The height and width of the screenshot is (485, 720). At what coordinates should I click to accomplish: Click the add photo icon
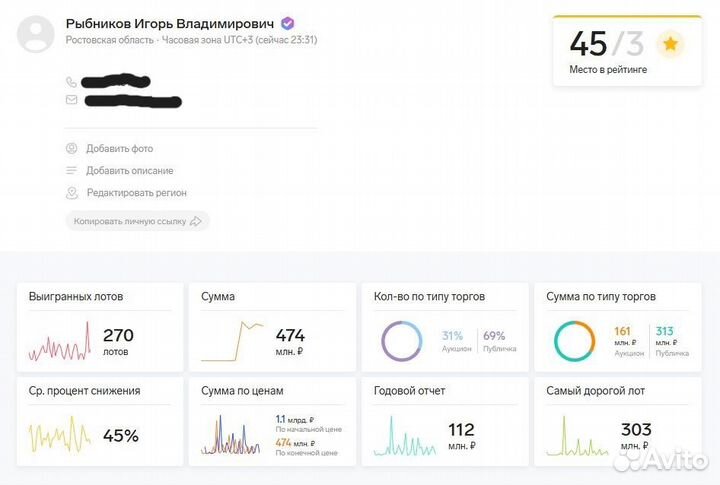click(71, 148)
